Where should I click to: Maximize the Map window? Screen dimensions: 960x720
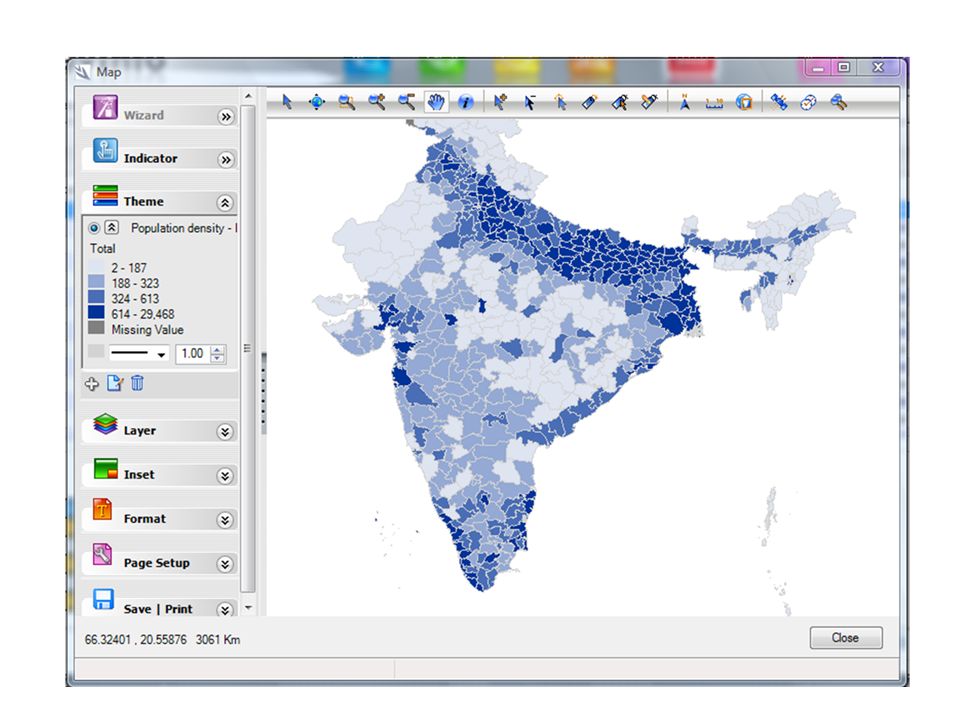click(844, 67)
